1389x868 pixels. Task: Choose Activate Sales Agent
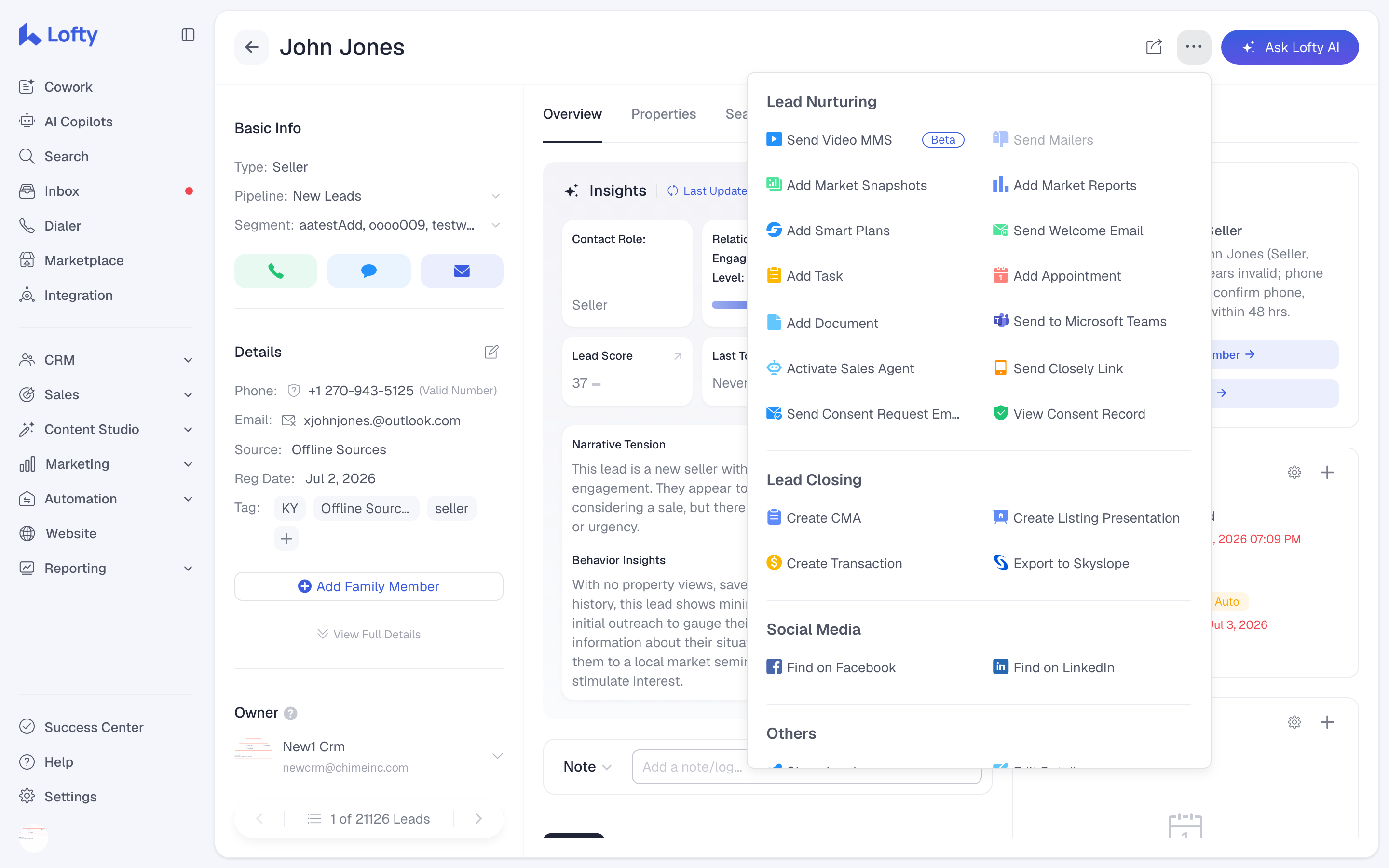pos(840,368)
